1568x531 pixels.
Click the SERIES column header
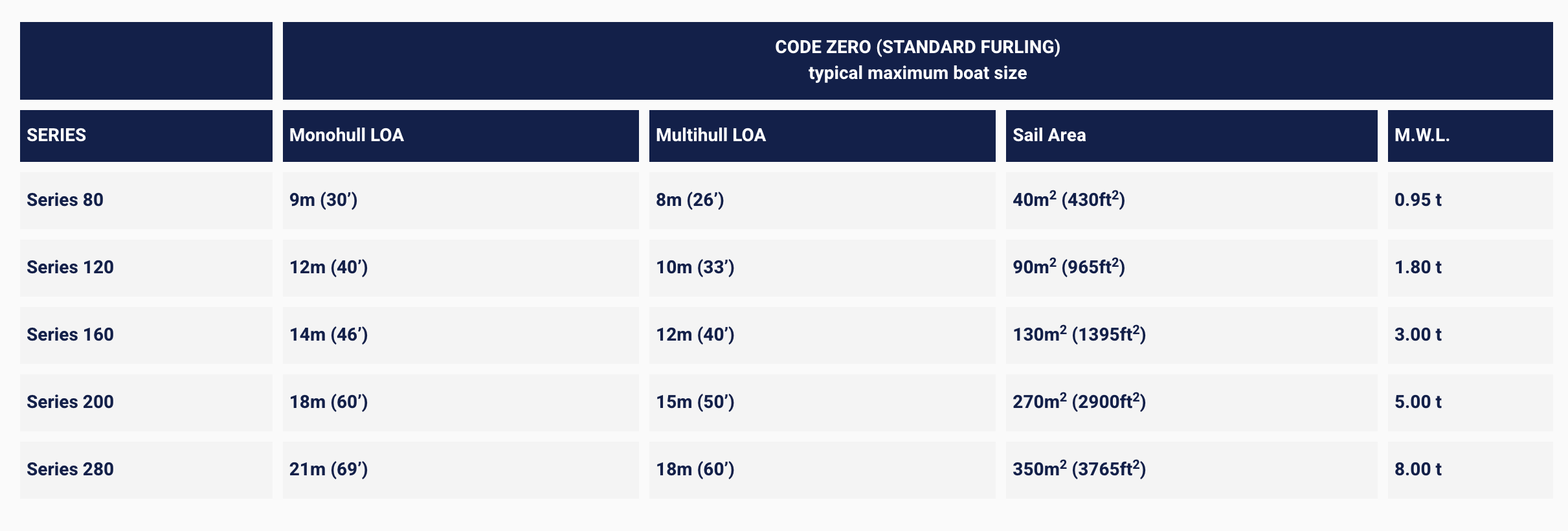56,135
